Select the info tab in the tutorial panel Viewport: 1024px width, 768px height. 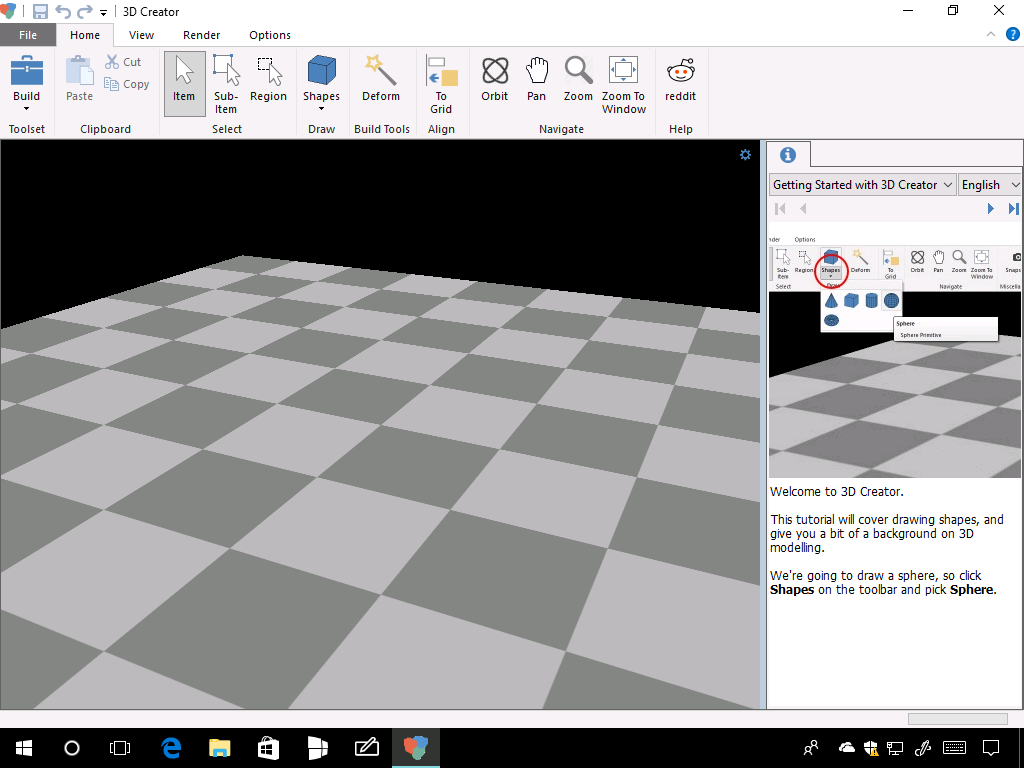[788, 155]
